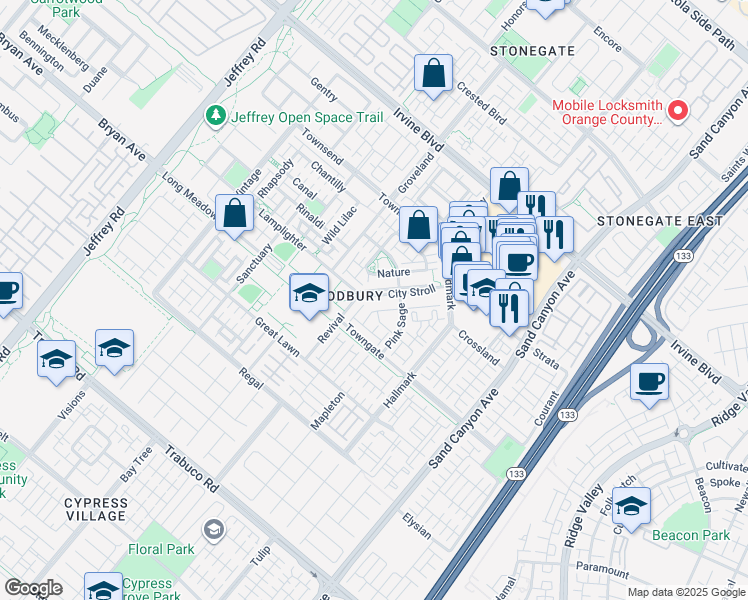Click the Crossland street label

[479, 348]
